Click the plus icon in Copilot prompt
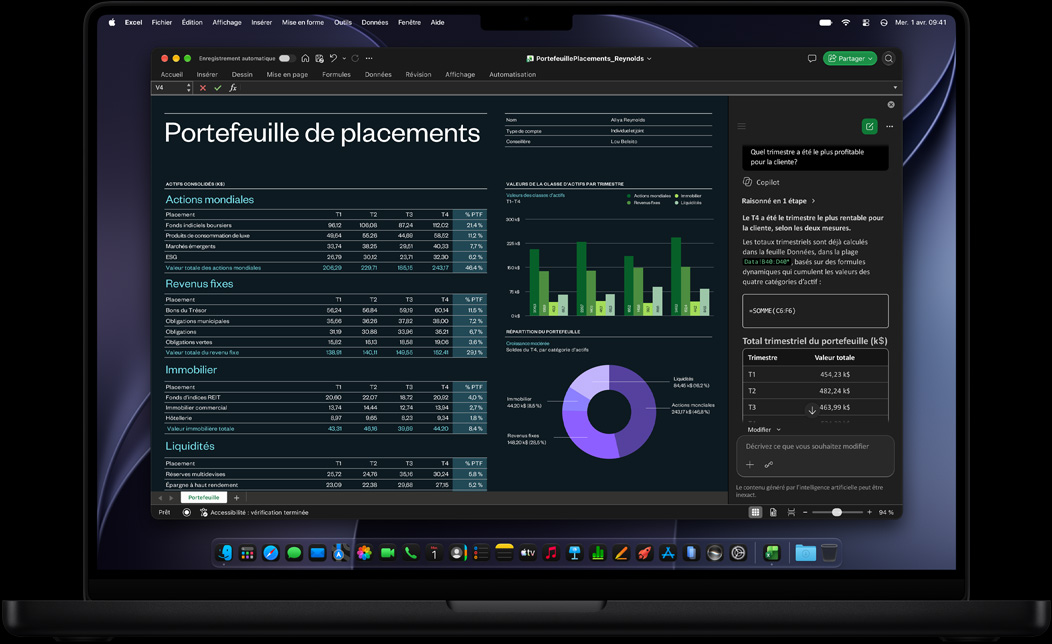The image size is (1052, 644). 750,464
